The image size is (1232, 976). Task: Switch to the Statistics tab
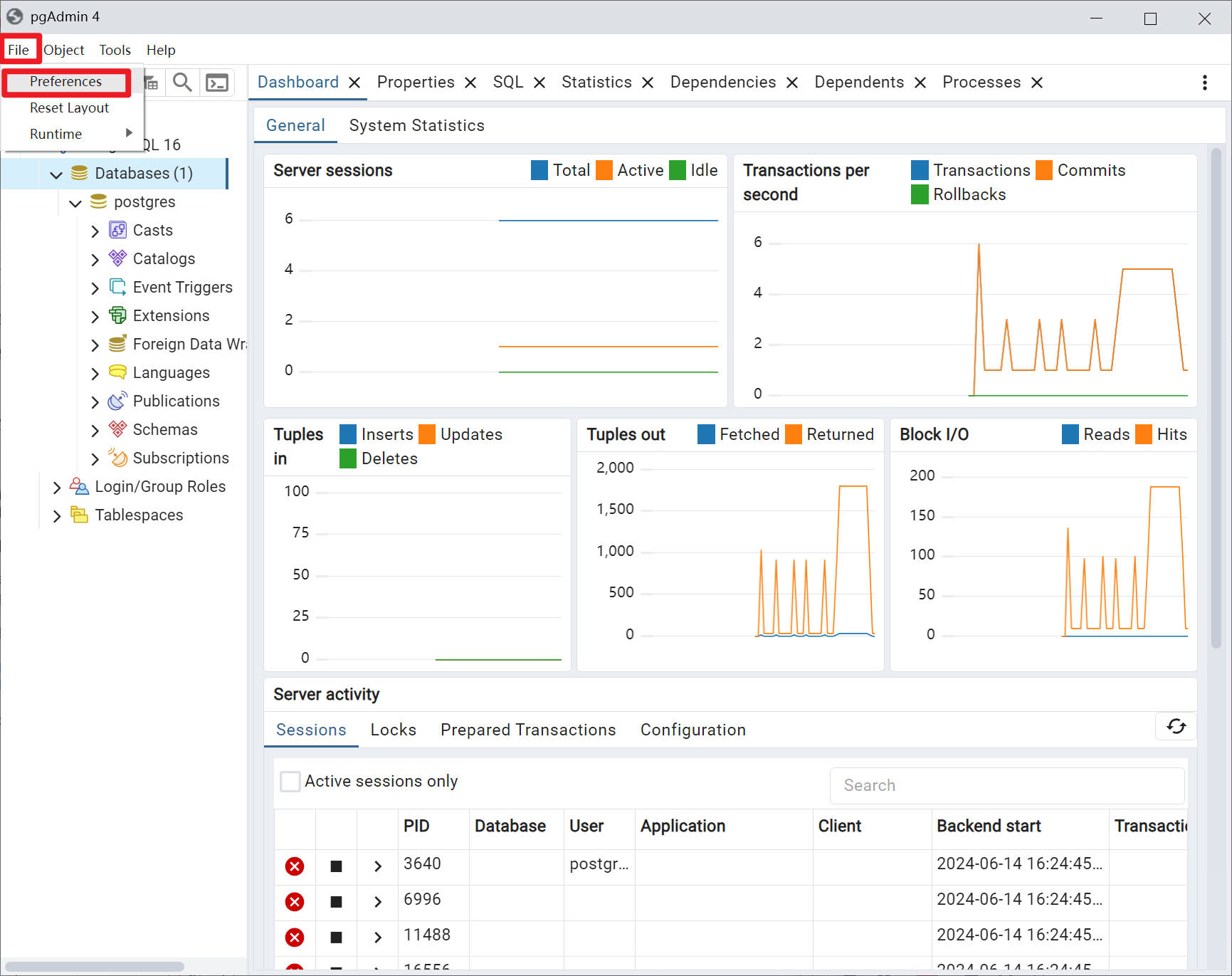coord(596,82)
